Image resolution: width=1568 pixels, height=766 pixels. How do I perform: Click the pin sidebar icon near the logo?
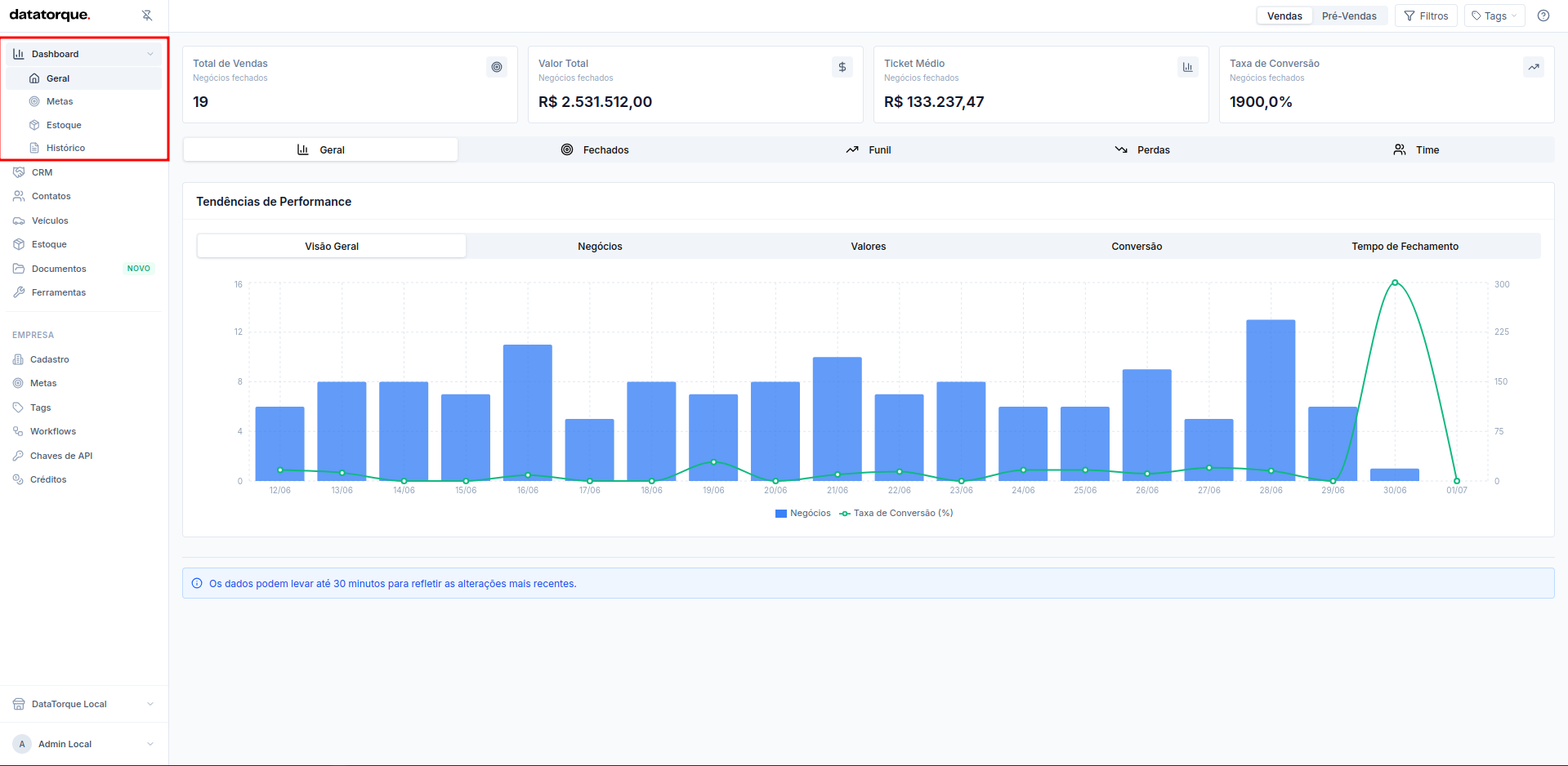(x=147, y=16)
